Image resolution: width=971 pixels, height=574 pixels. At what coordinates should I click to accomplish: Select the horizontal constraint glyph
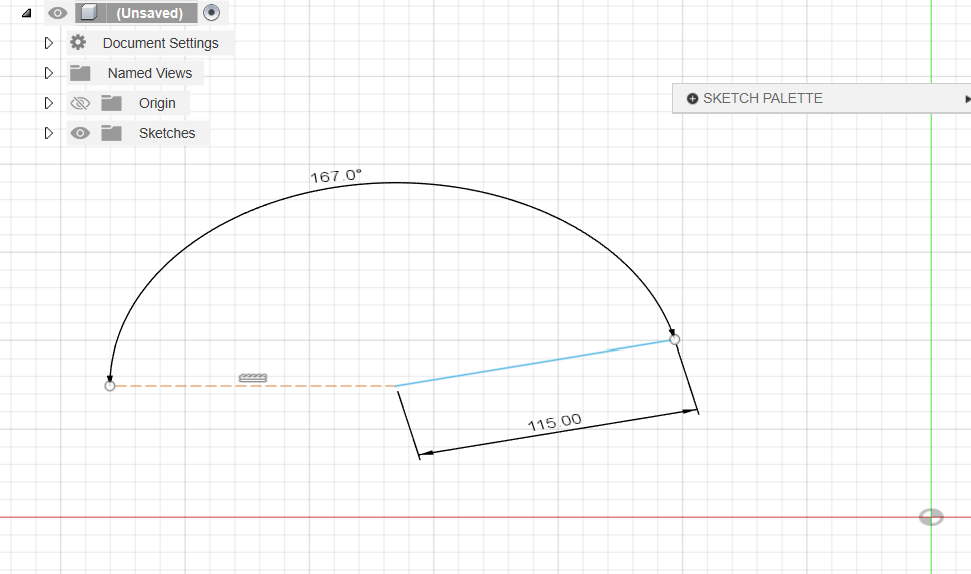coord(253,378)
